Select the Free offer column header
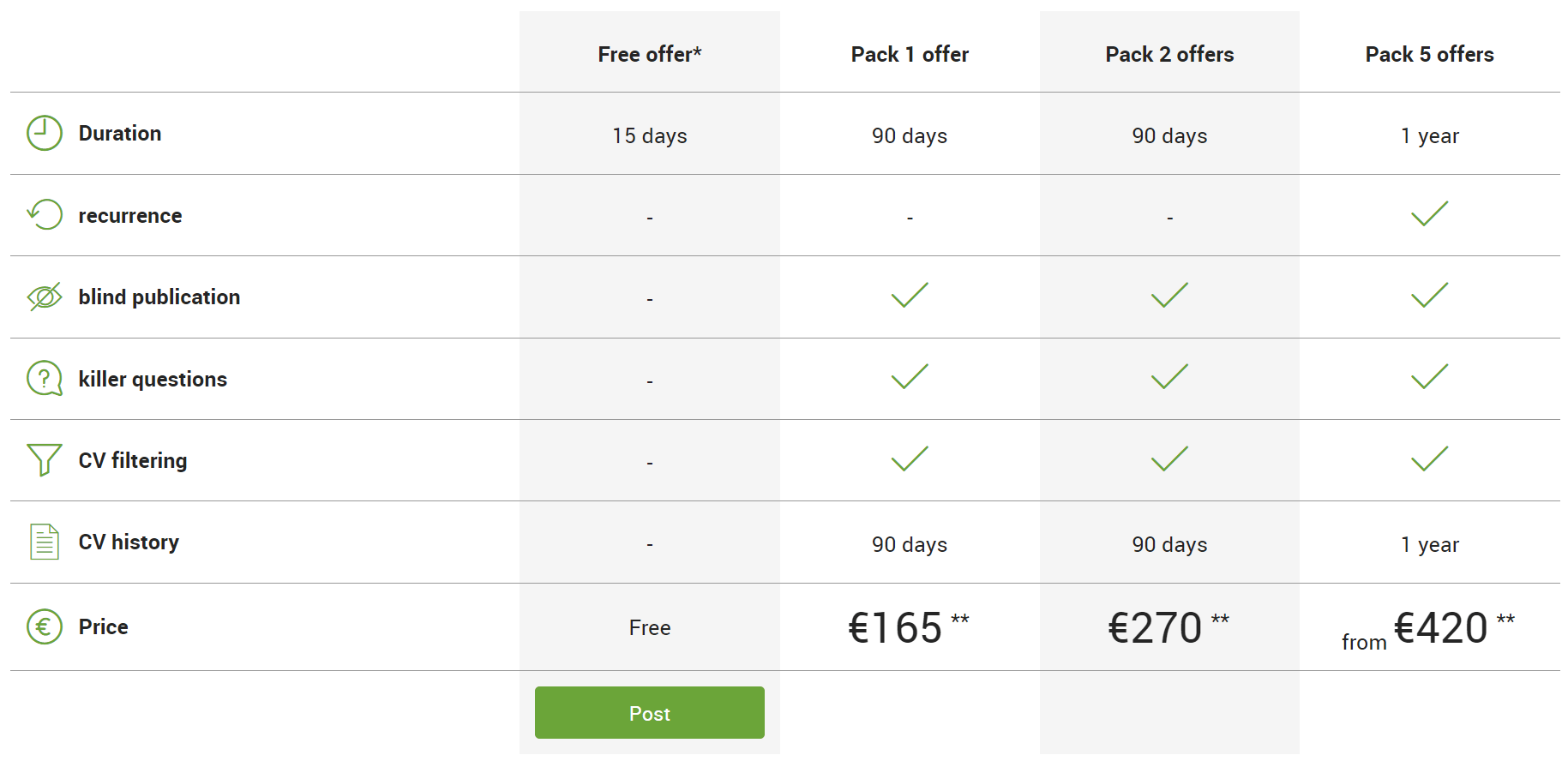The width and height of the screenshot is (1568, 761). (650, 54)
